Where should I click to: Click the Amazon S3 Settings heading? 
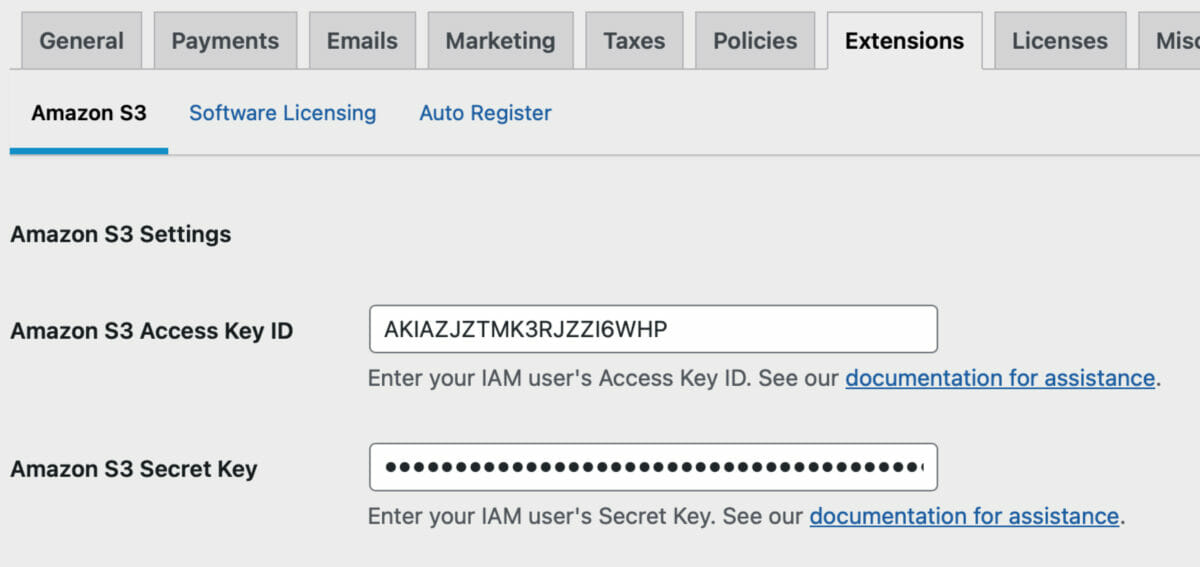tap(121, 234)
